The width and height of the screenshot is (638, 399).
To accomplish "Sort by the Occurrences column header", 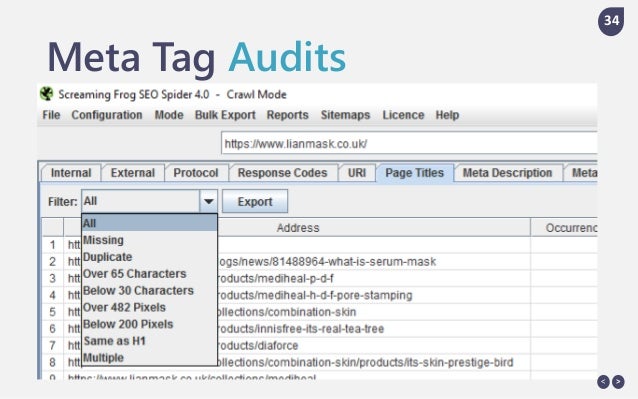I will [x=564, y=227].
